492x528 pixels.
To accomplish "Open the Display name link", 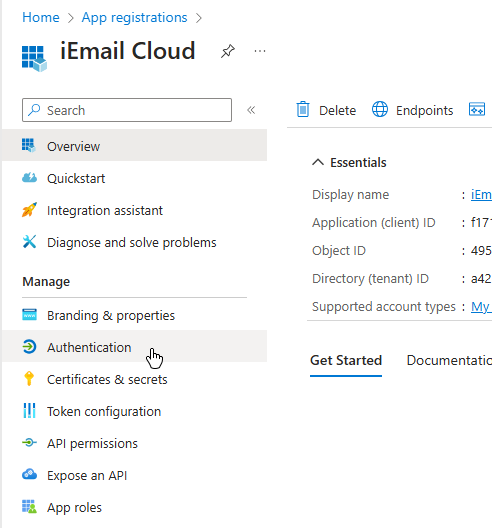I will click(x=481, y=195).
